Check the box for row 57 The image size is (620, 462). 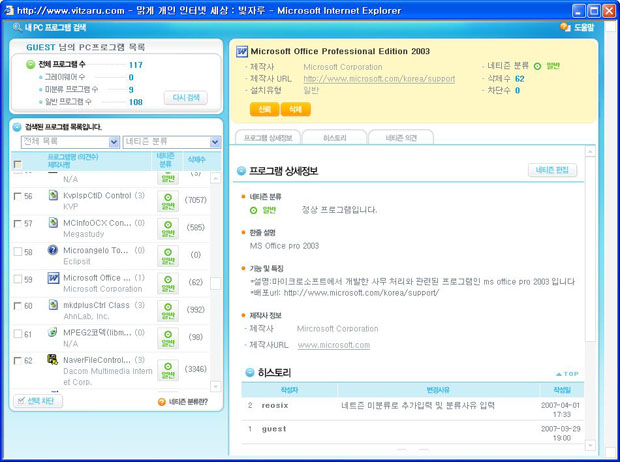18,224
